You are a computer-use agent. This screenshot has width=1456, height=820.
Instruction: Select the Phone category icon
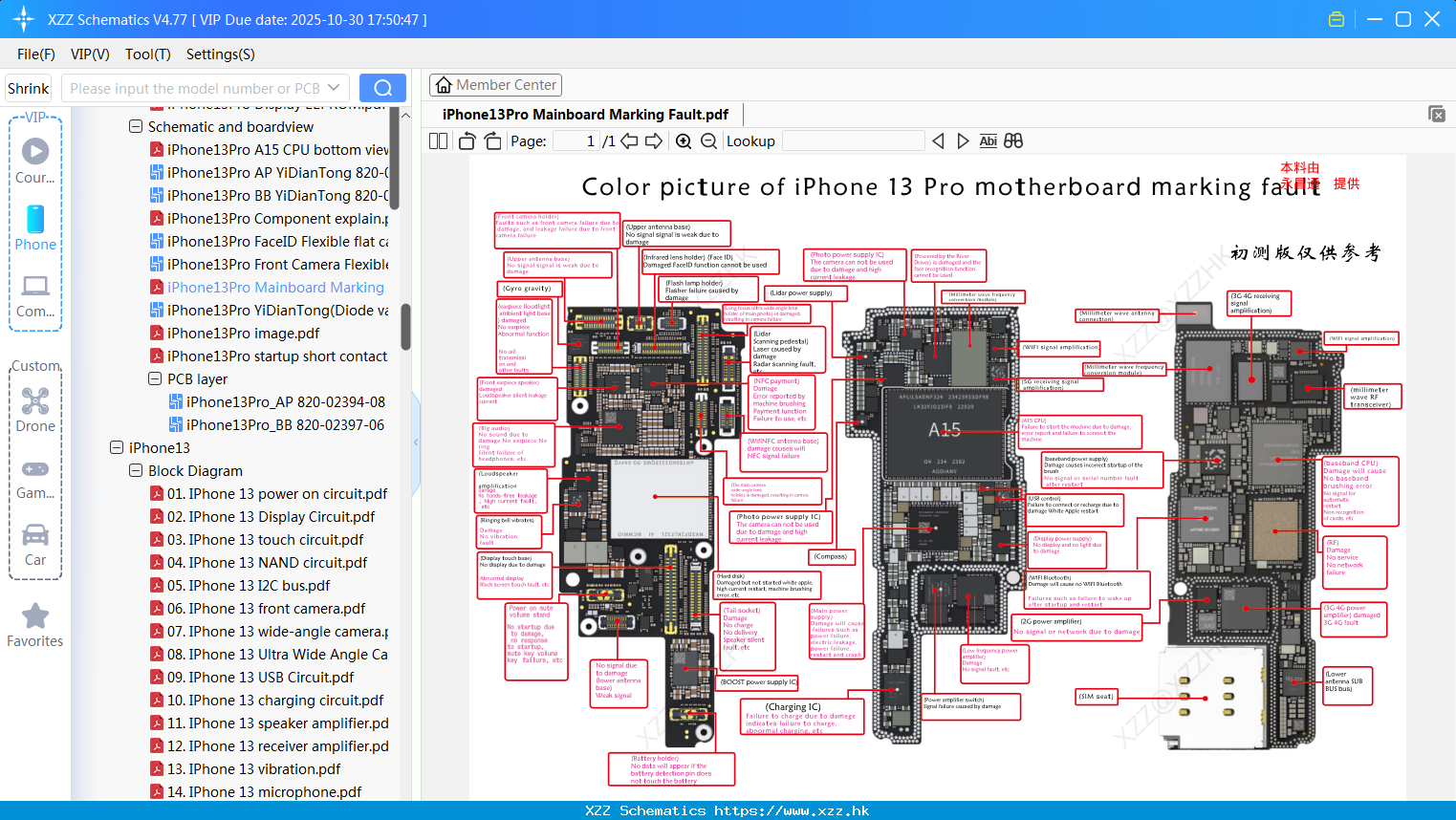pyautogui.click(x=35, y=227)
